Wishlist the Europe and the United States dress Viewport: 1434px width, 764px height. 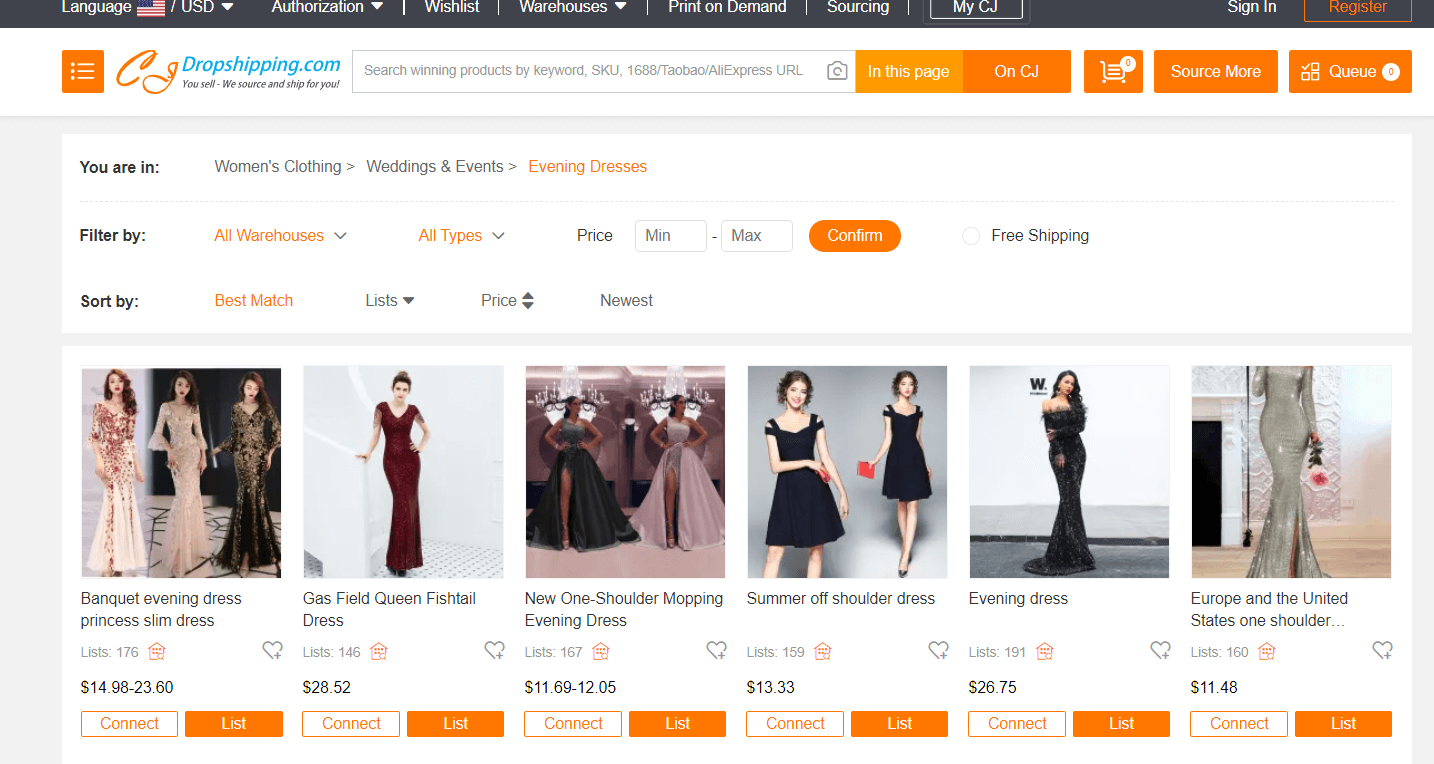[1382, 651]
